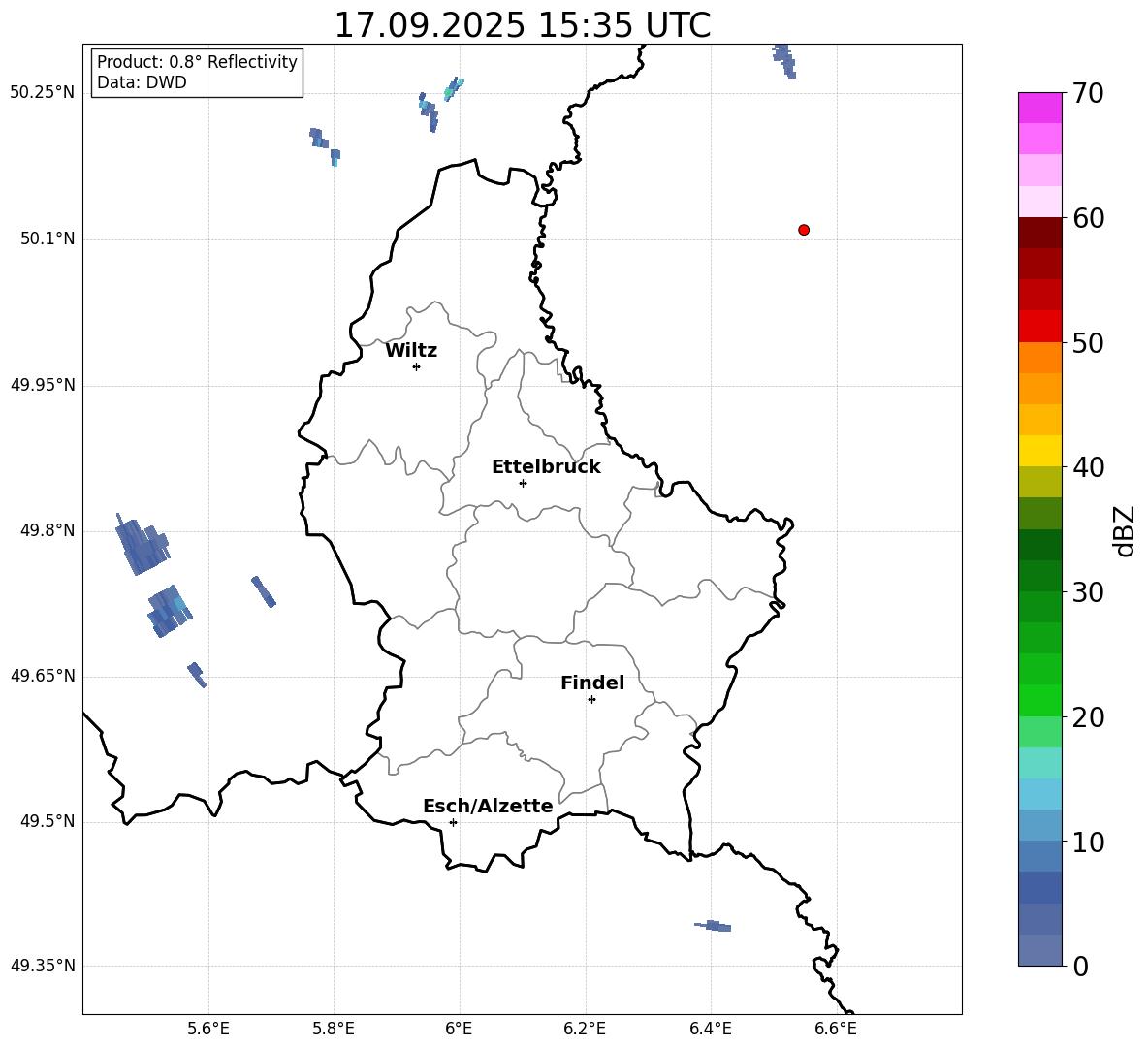Click the Esch/Alzette city label
1148x1048 pixels.
488,806
